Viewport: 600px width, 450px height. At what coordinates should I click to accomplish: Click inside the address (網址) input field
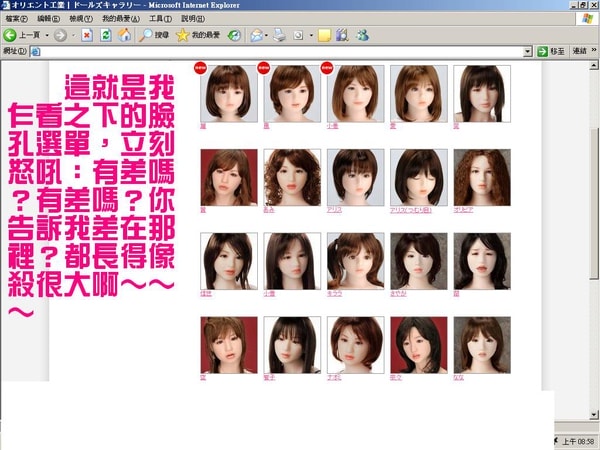tap(282, 51)
